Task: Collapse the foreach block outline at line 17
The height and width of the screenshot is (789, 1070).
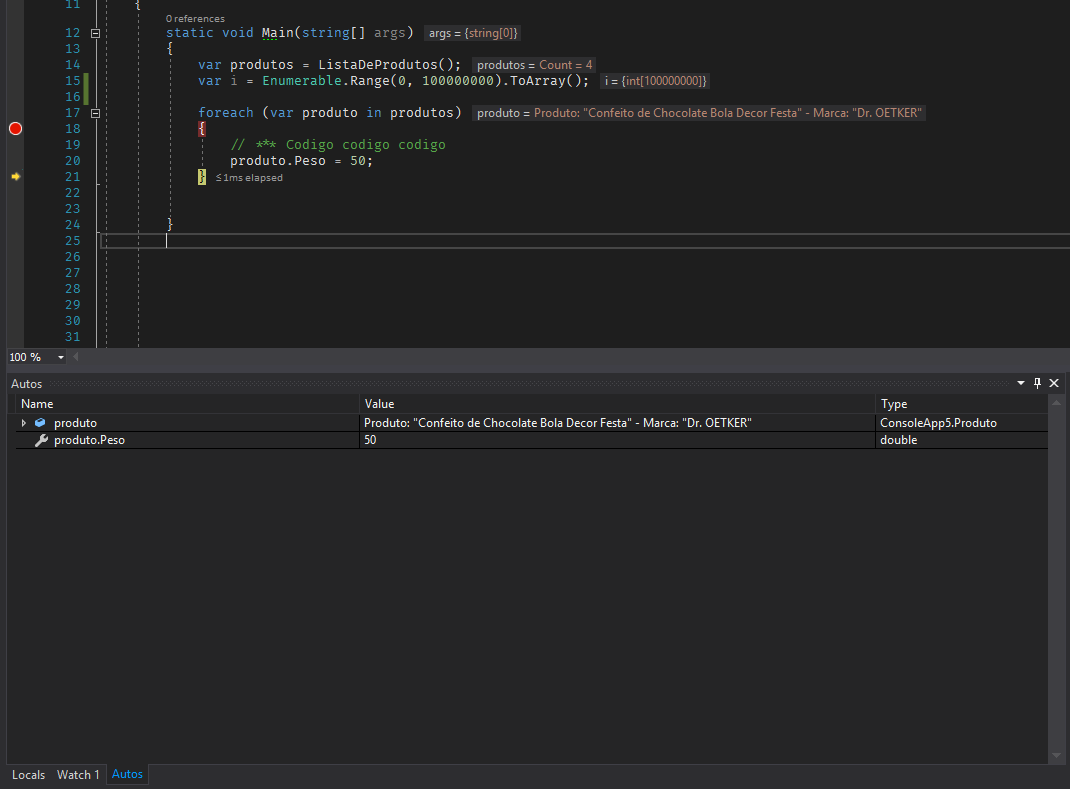Action: [96, 113]
